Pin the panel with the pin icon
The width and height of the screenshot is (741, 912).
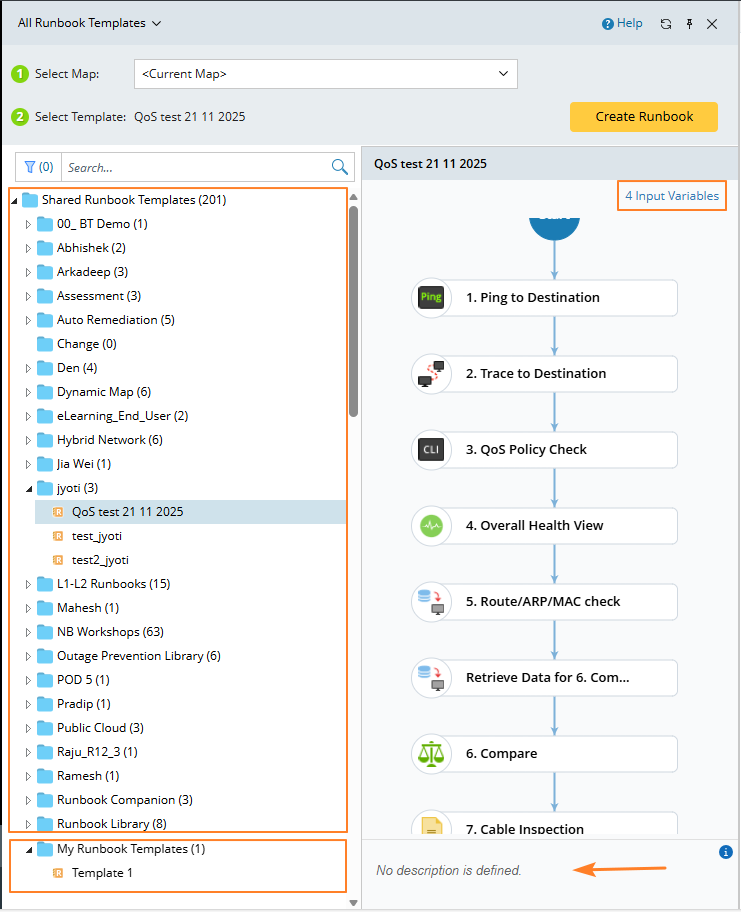689,24
